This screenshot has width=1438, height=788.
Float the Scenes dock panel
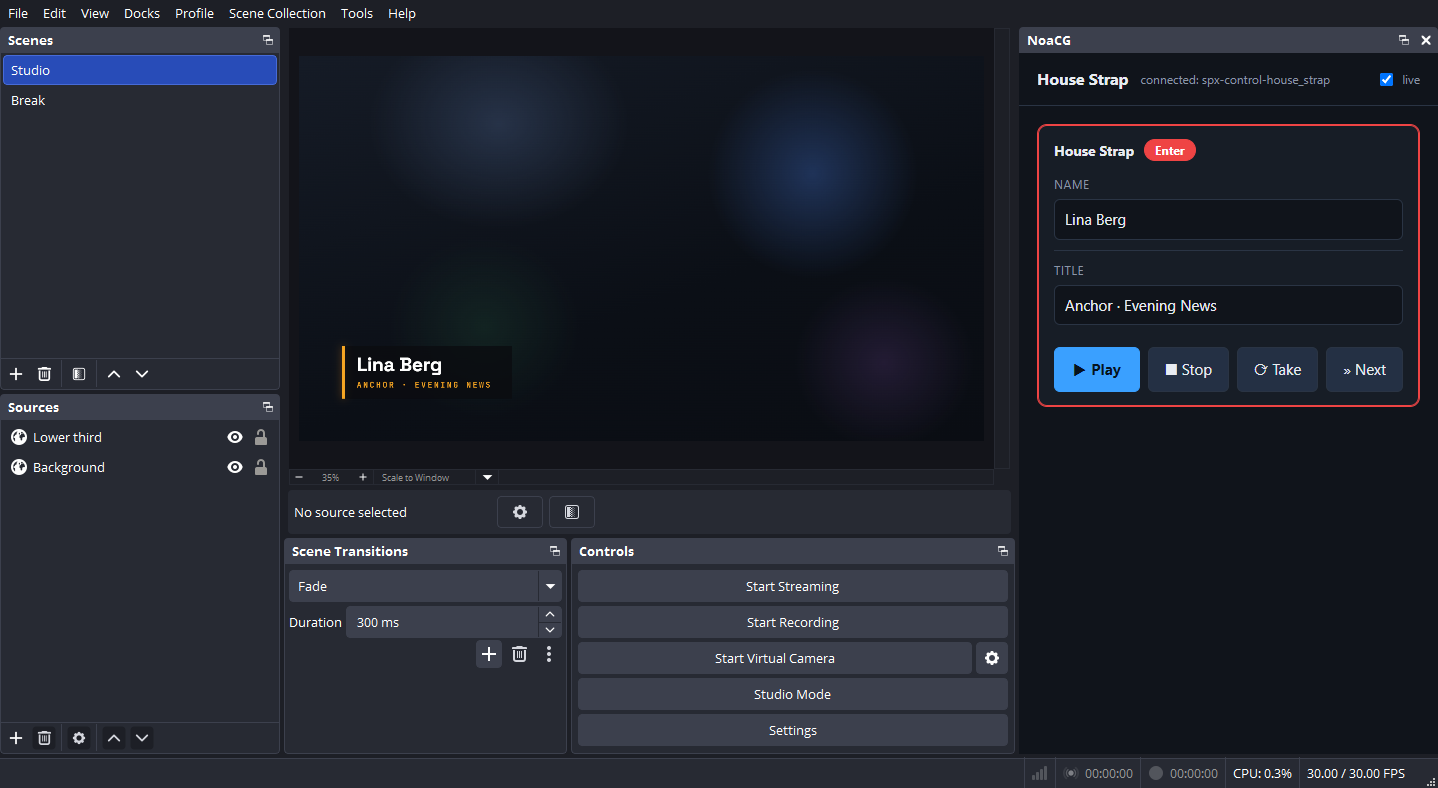[x=268, y=40]
